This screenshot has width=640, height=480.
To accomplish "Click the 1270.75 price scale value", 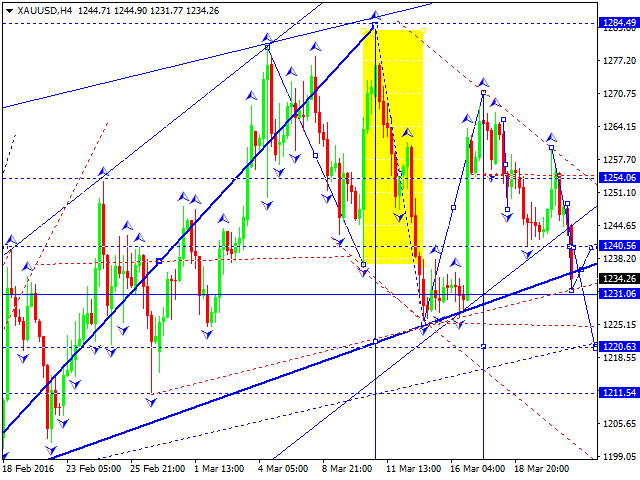I will pyautogui.click(x=619, y=94).
